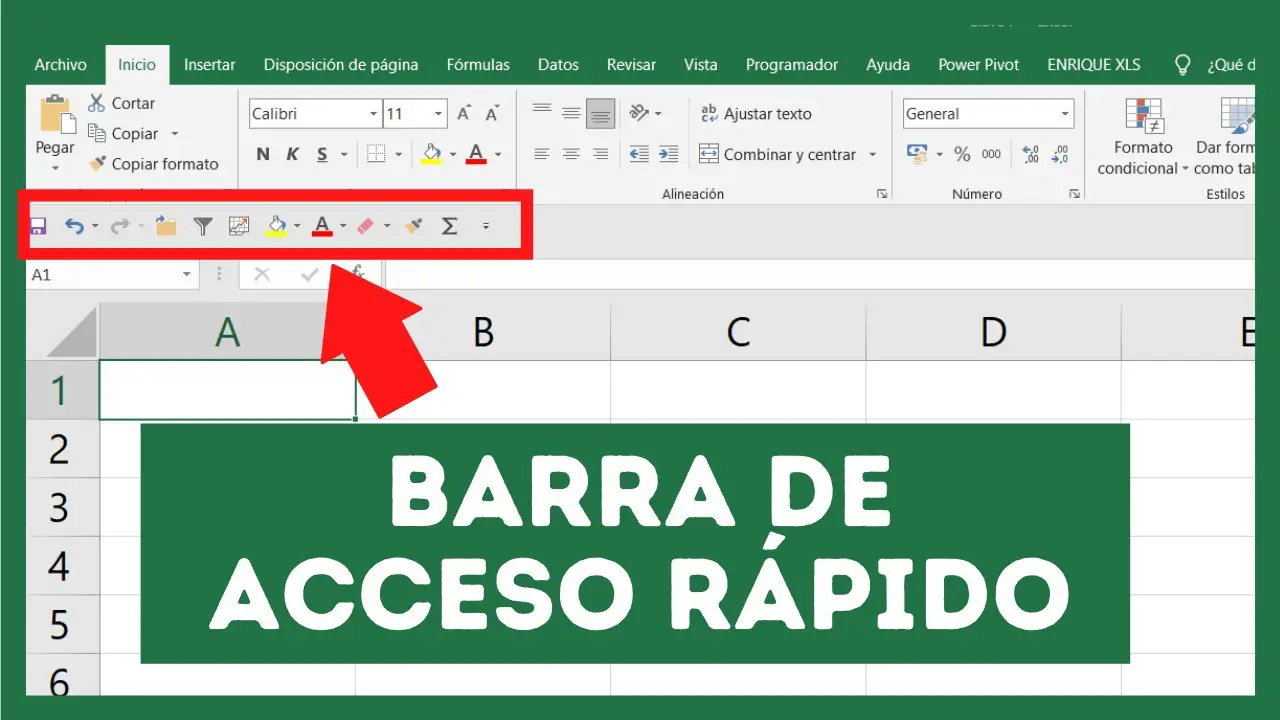Click the Redo arrow in quick access toolbar

click(x=120, y=226)
